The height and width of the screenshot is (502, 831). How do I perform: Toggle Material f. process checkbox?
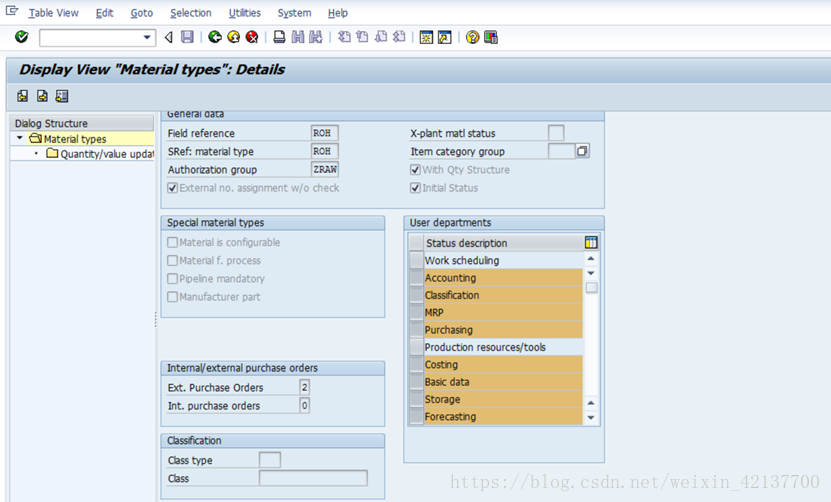(172, 260)
